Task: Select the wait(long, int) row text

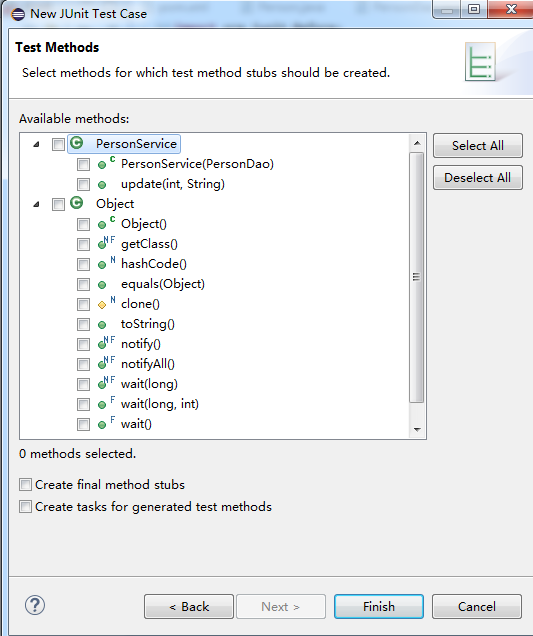Action: click(160, 404)
